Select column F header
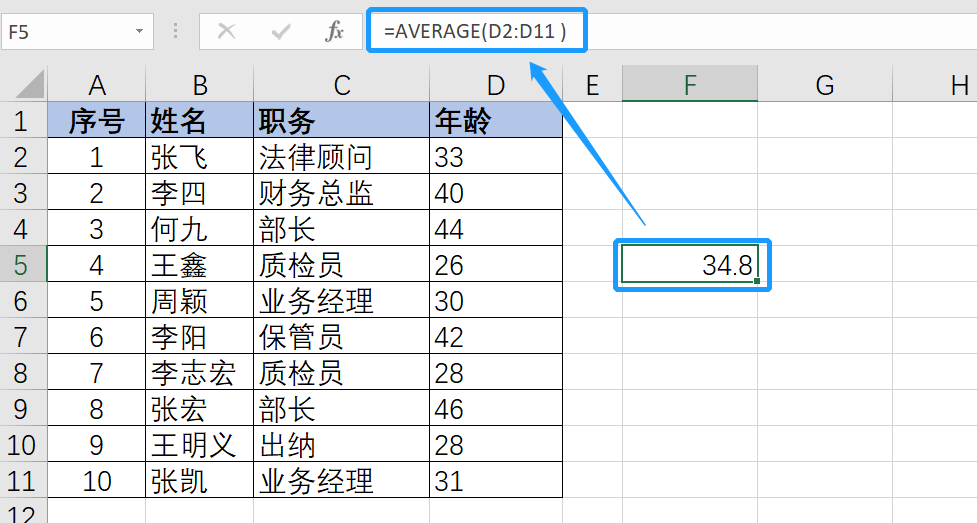 pyautogui.click(x=690, y=84)
